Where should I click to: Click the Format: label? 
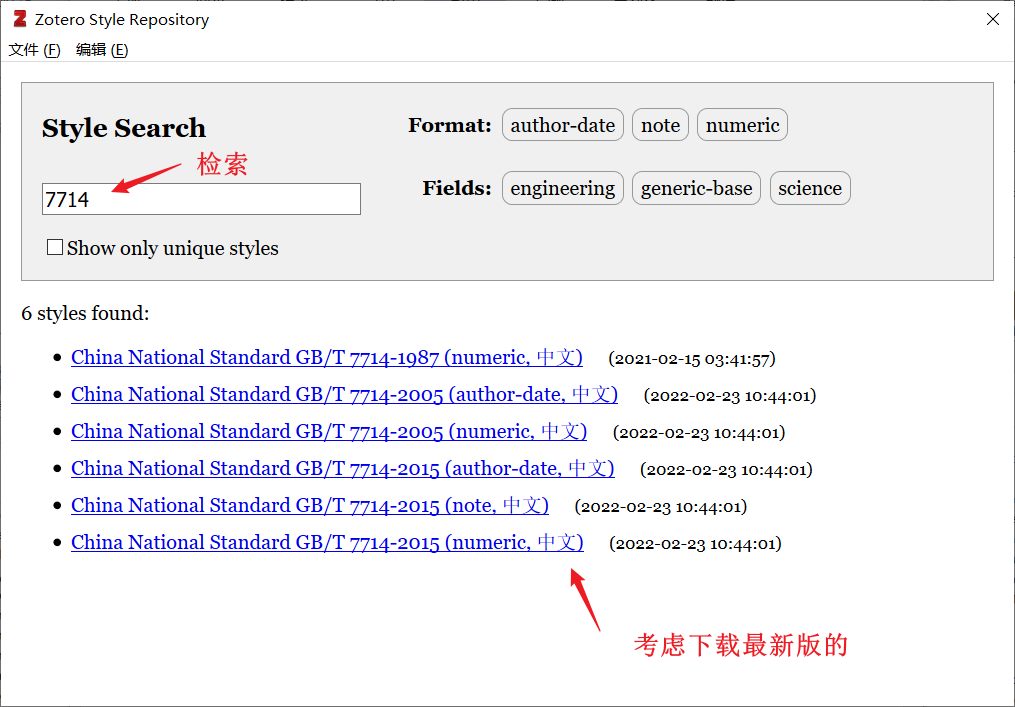[450, 126]
